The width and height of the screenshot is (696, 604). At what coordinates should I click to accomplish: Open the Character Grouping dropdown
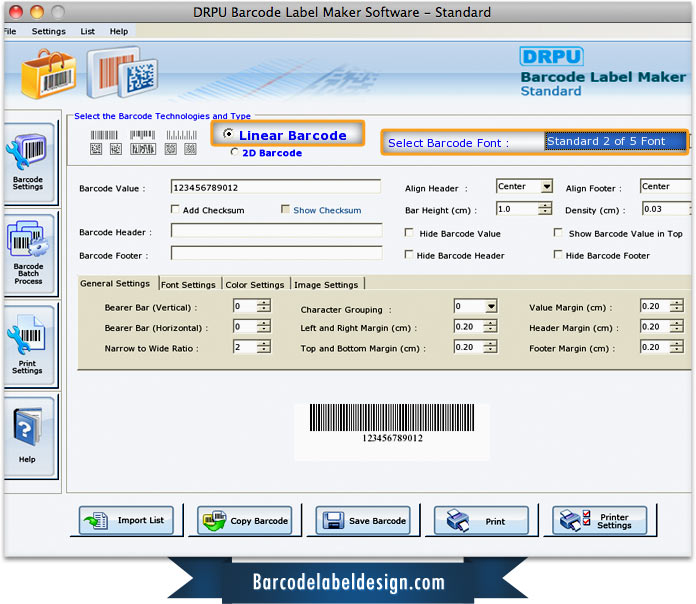click(475, 306)
